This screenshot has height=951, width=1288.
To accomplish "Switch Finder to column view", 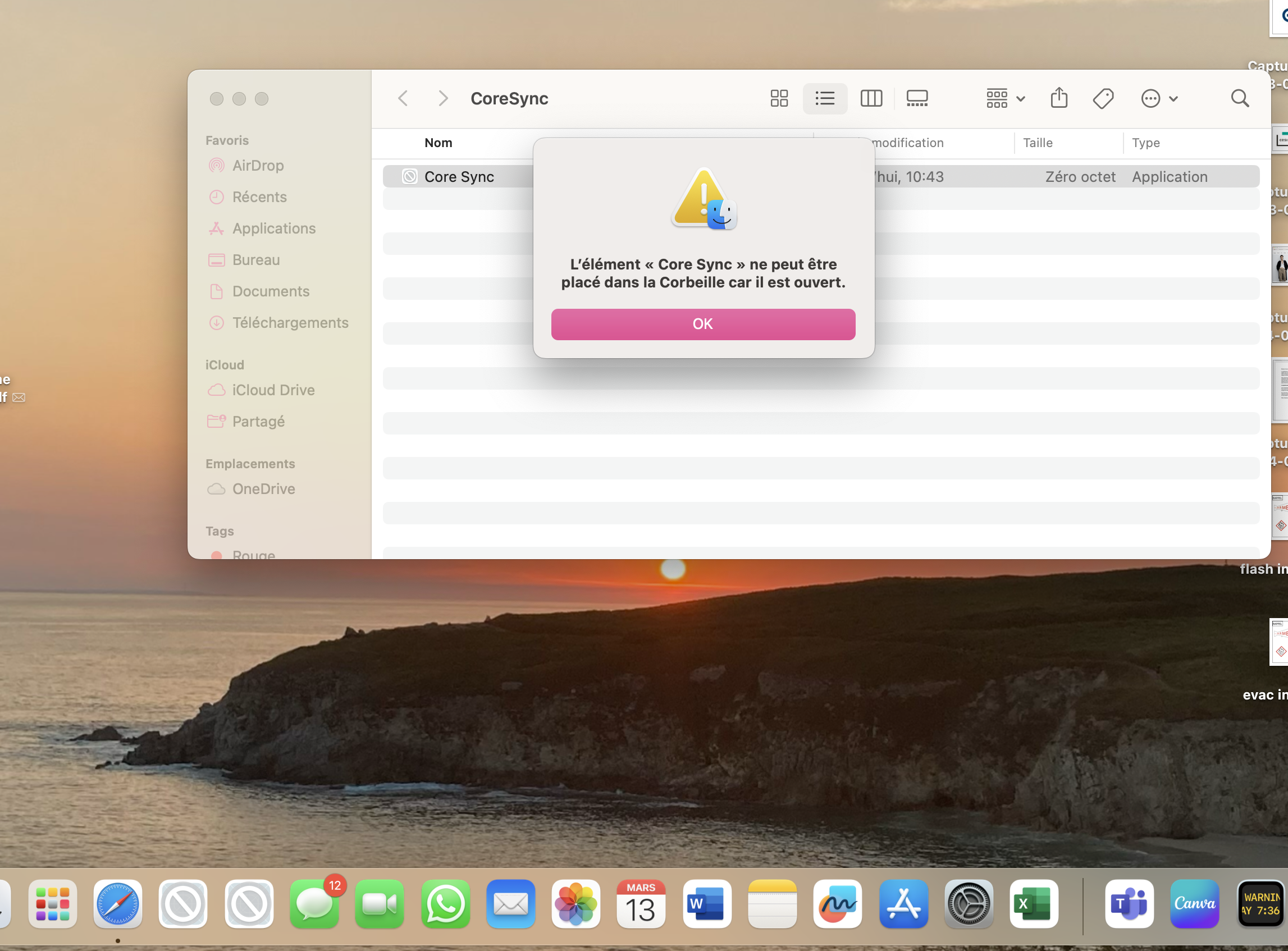I will [x=871, y=98].
